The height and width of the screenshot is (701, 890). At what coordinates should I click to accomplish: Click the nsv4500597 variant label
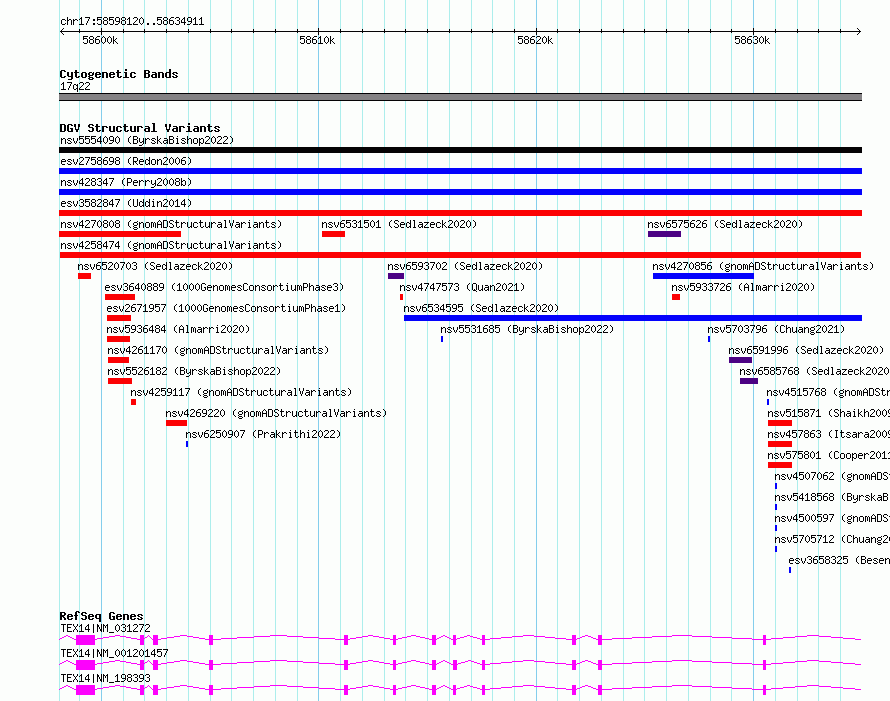[832, 518]
